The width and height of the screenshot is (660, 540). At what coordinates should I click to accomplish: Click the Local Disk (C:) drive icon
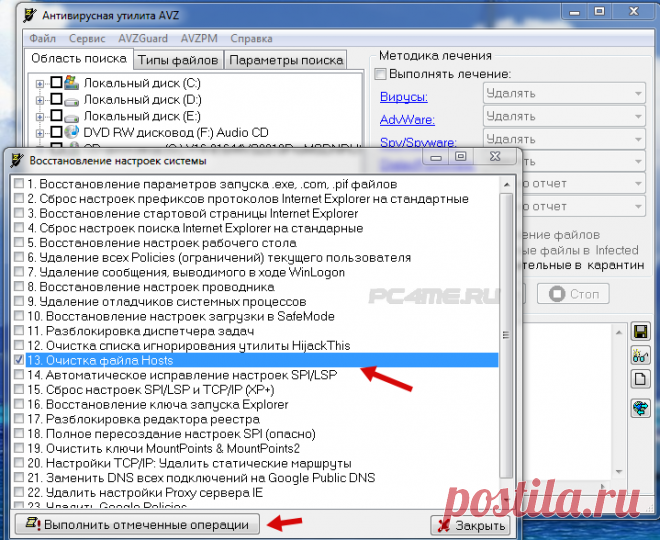click(72, 82)
